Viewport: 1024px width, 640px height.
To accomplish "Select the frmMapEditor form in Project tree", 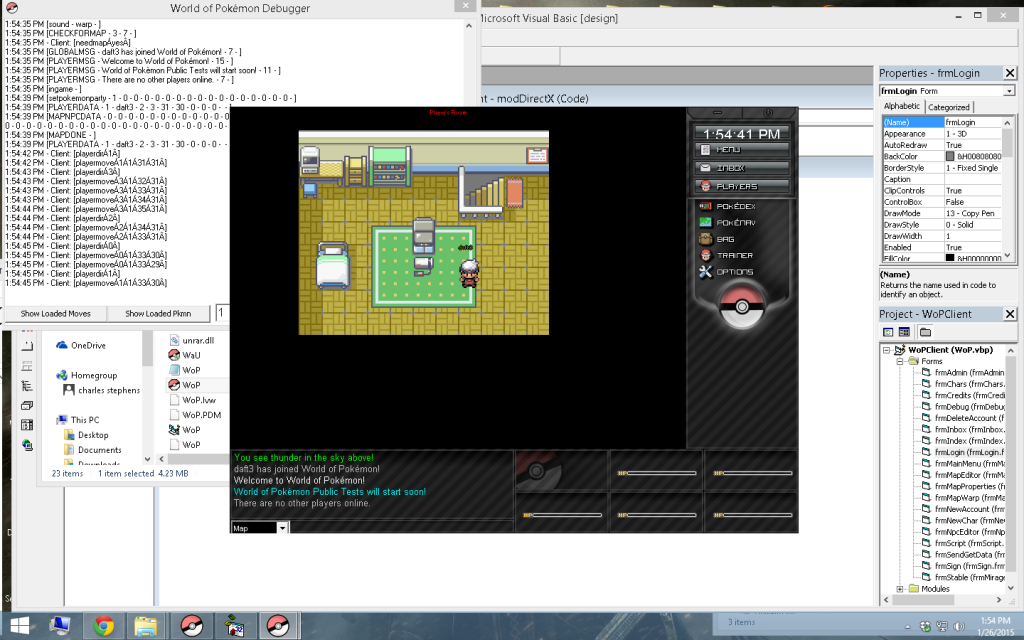I will tap(963, 475).
